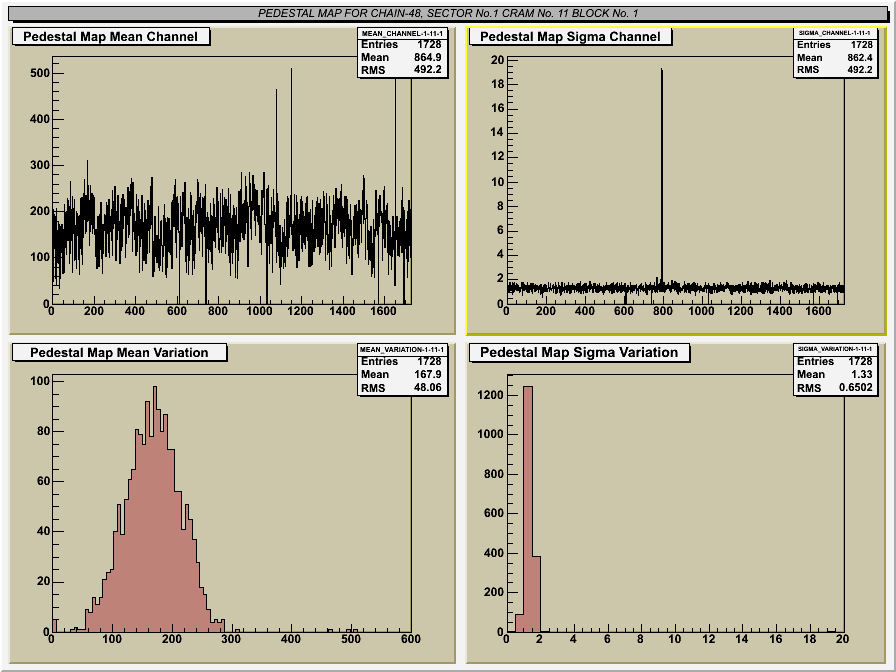Click the MEAN_VARIATION-1-11-1 stats box name

pos(402,349)
